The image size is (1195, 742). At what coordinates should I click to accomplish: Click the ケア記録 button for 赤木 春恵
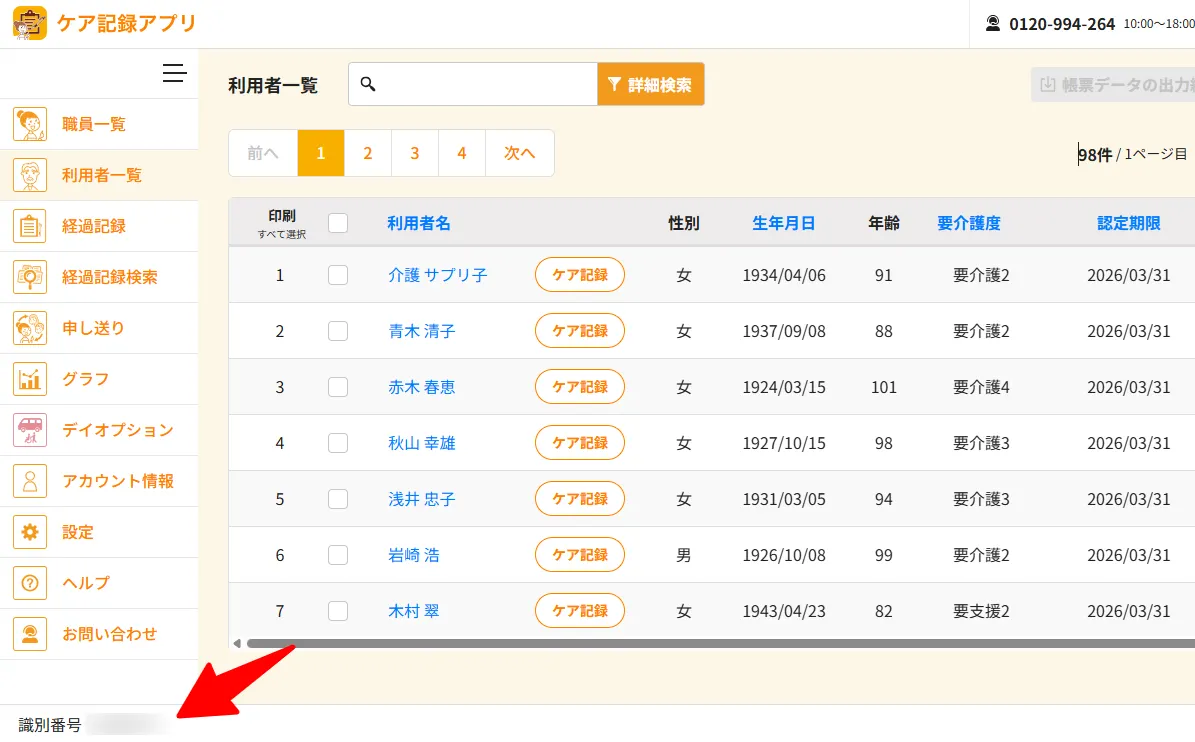tap(579, 387)
